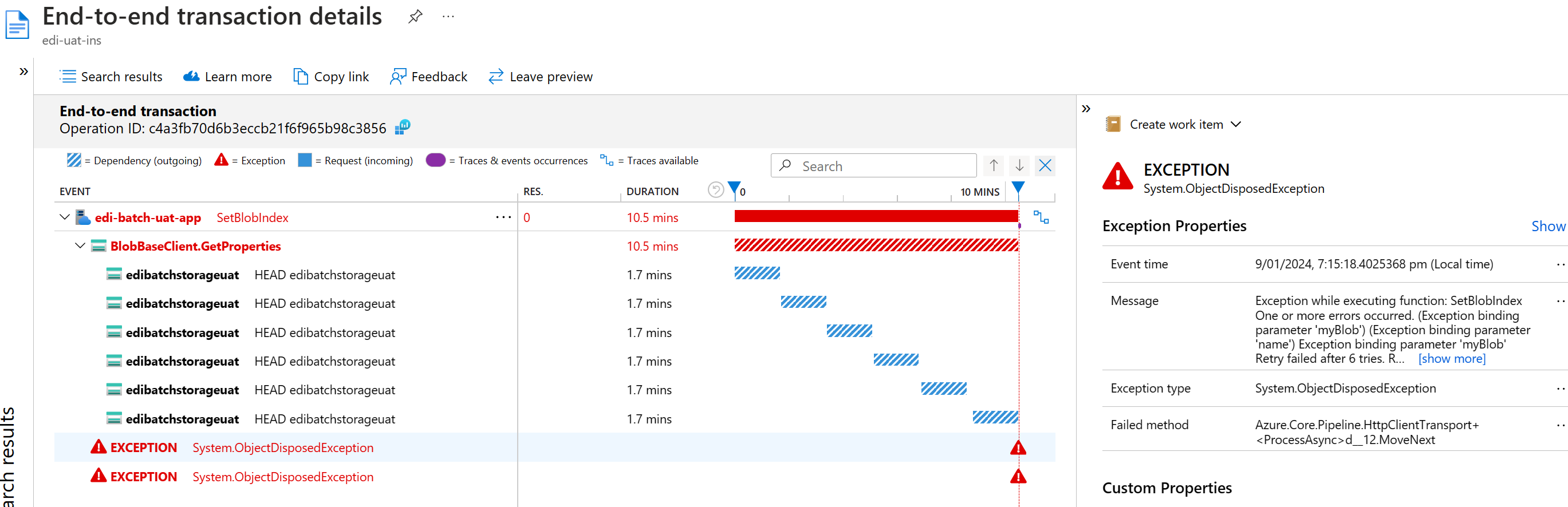1568x507 pixels.
Task: Expand the left navigation chevron
Action: click(x=23, y=72)
